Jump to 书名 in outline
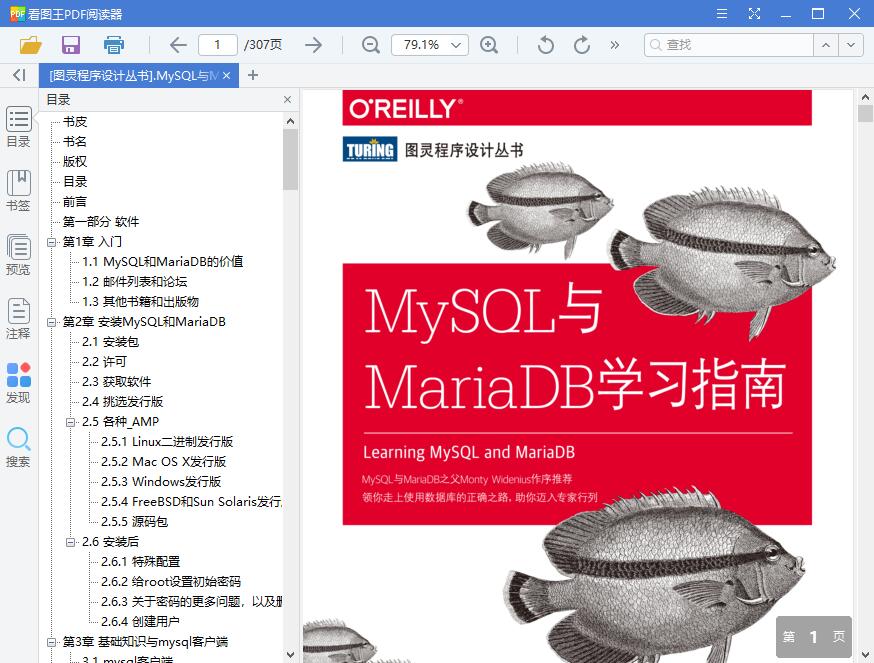The image size is (874, 663). click(x=75, y=142)
